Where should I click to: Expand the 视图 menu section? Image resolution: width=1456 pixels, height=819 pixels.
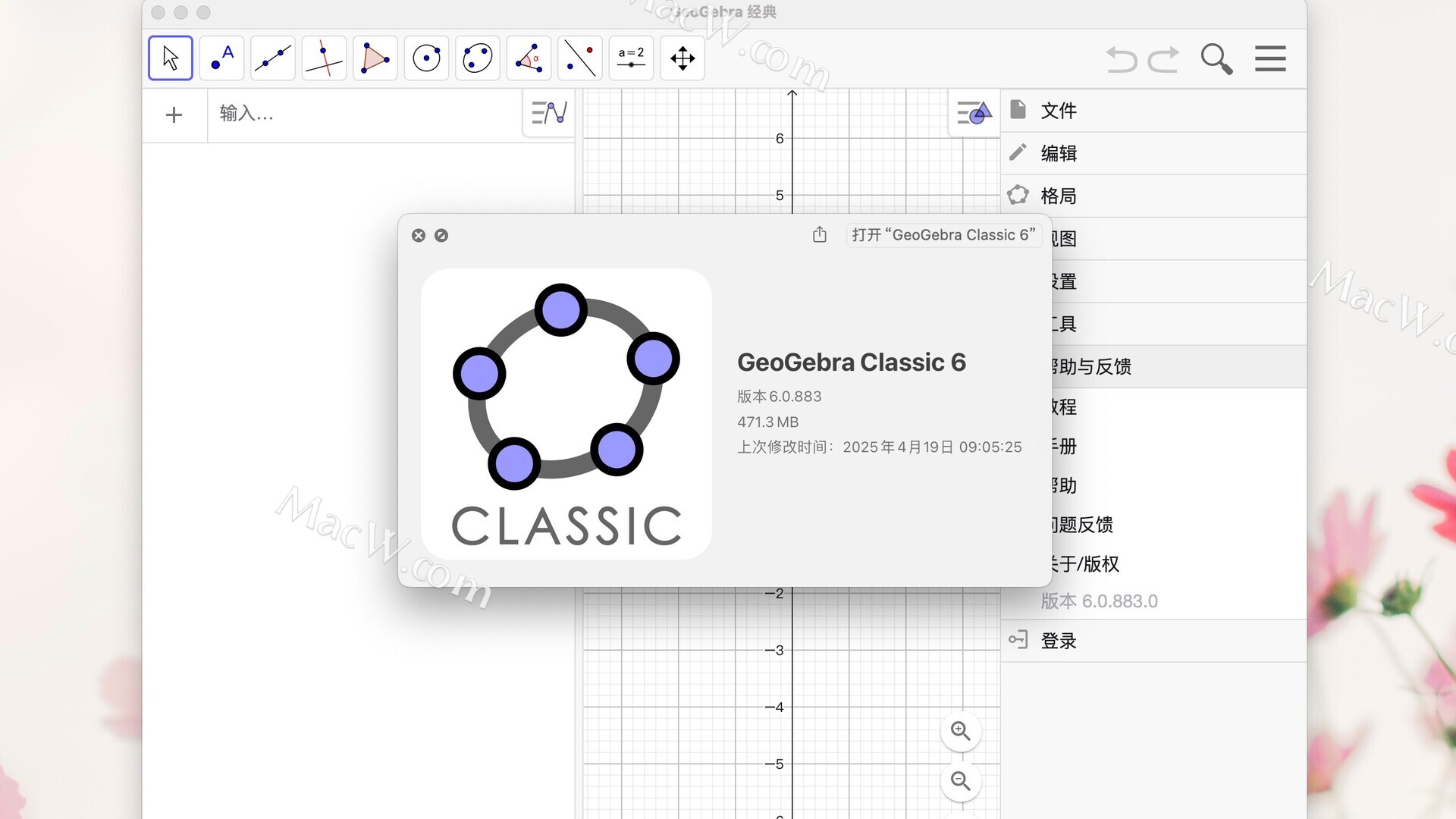1178,239
